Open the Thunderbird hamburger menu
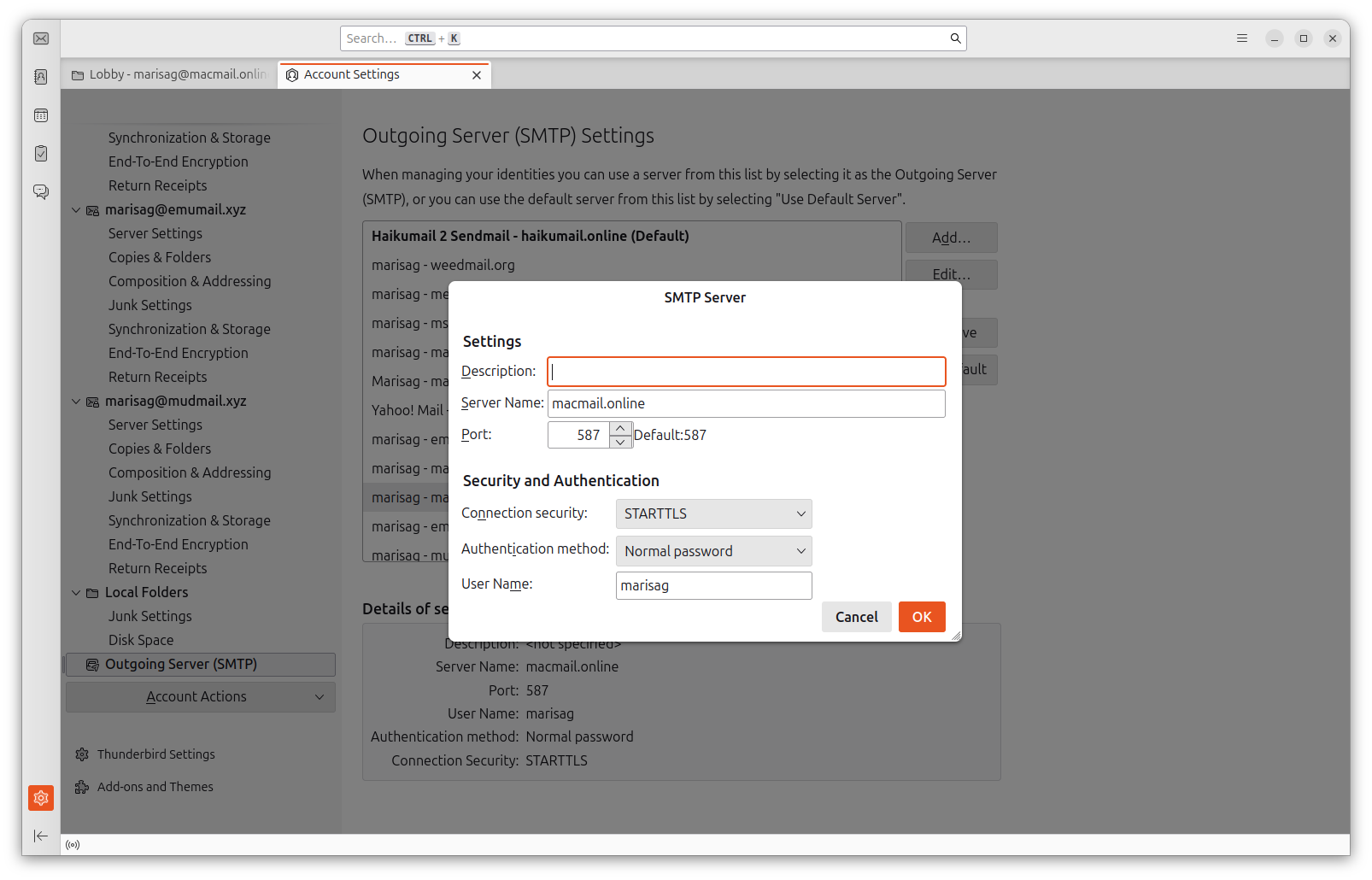This screenshot has height=880, width=1372. pyautogui.click(x=1242, y=38)
